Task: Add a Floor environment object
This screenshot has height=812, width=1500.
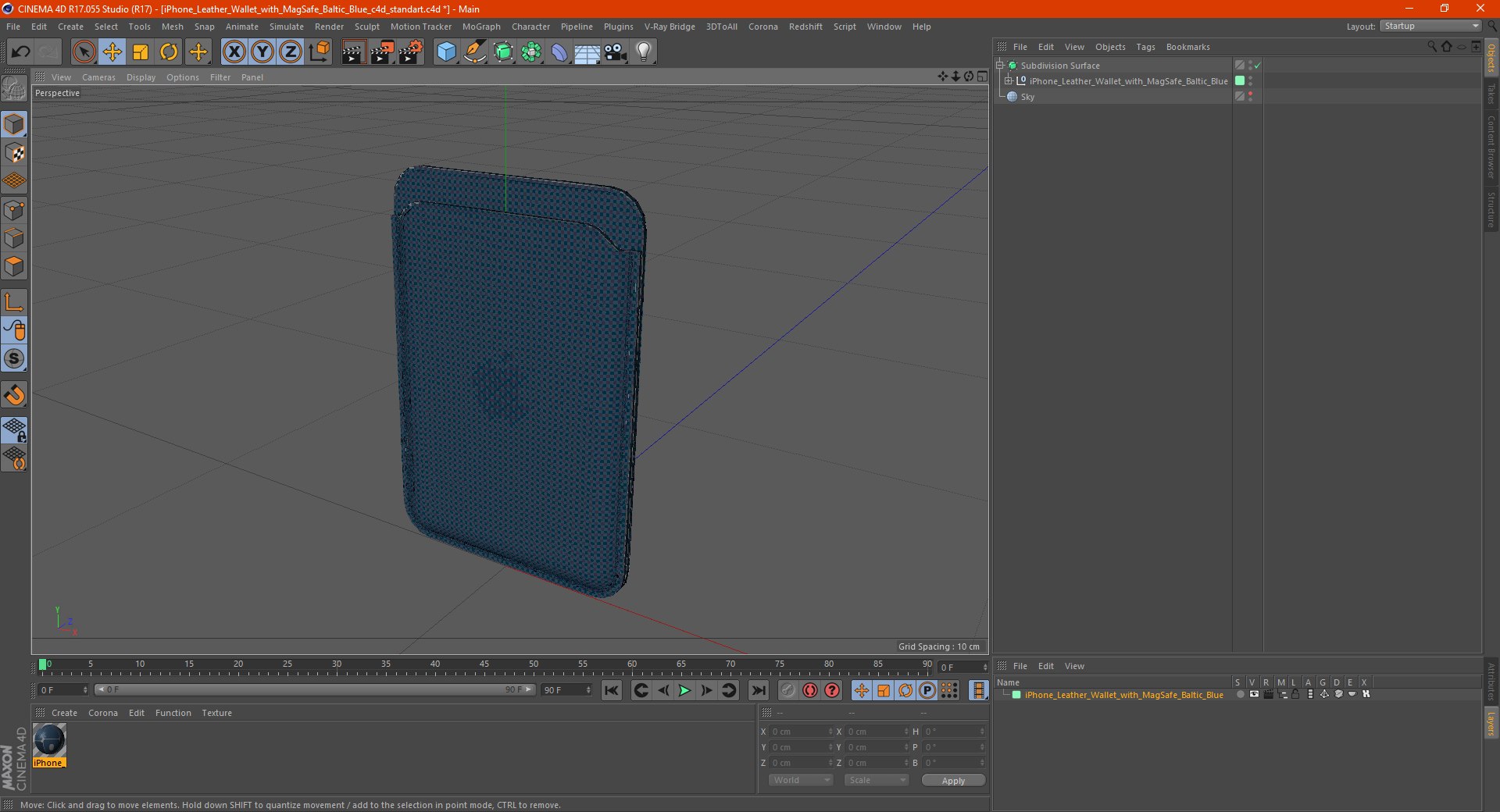Action: [x=587, y=52]
